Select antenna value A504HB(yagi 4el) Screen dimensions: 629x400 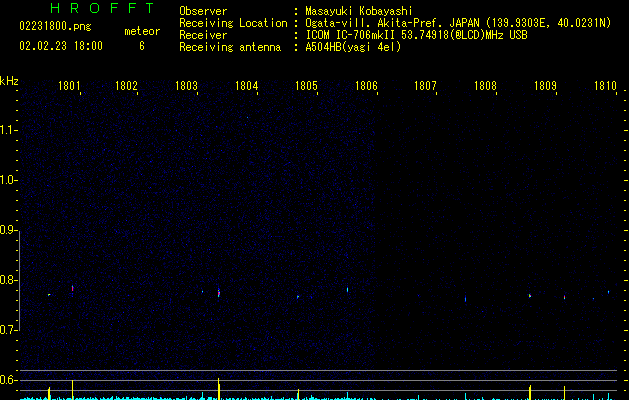(x=353, y=47)
